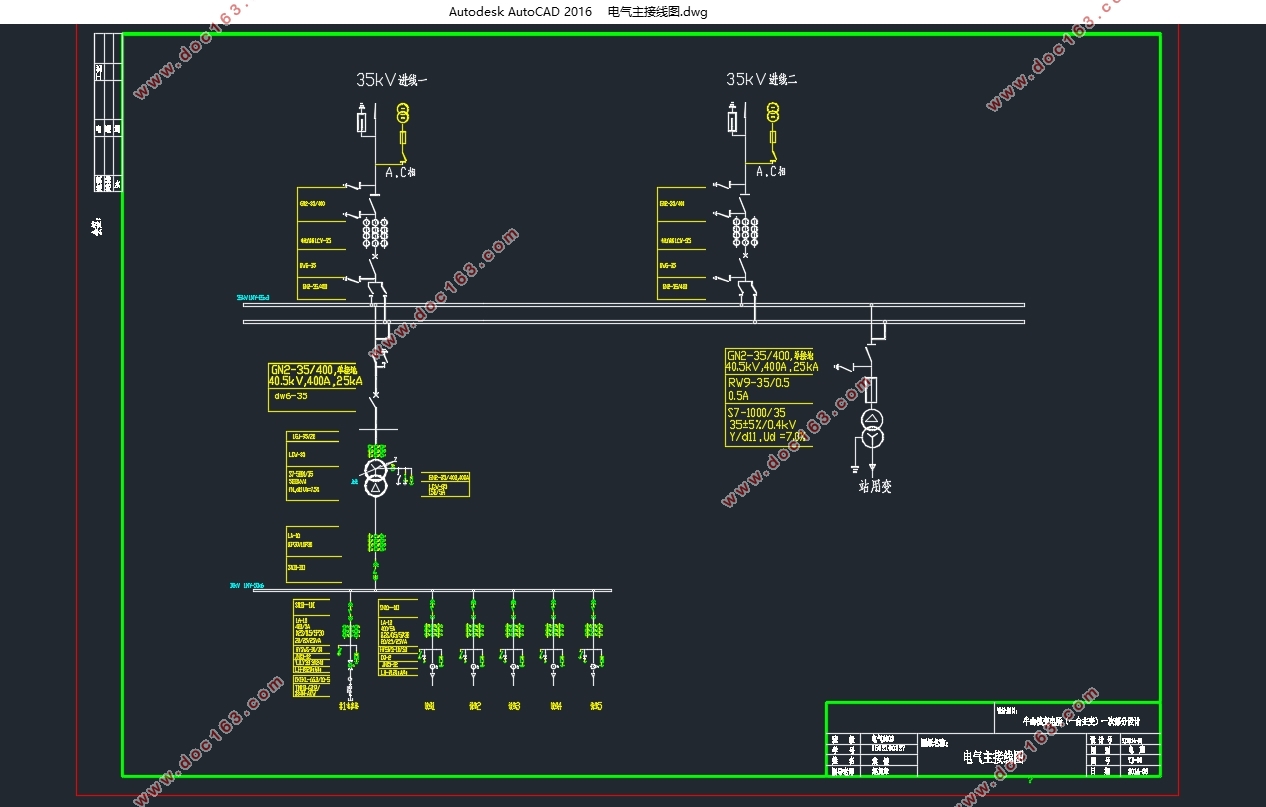Click the ground symbol beside station transformer
Image resolution: width=1266 pixels, height=807 pixels.
coord(855,468)
